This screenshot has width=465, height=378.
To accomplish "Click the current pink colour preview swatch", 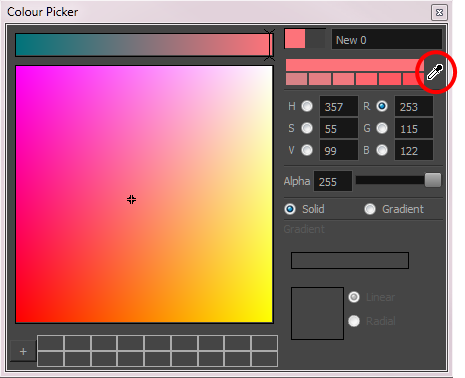I will pos(295,39).
